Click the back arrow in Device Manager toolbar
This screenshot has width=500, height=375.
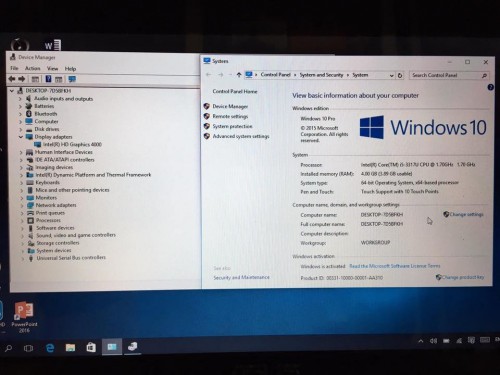point(12,79)
